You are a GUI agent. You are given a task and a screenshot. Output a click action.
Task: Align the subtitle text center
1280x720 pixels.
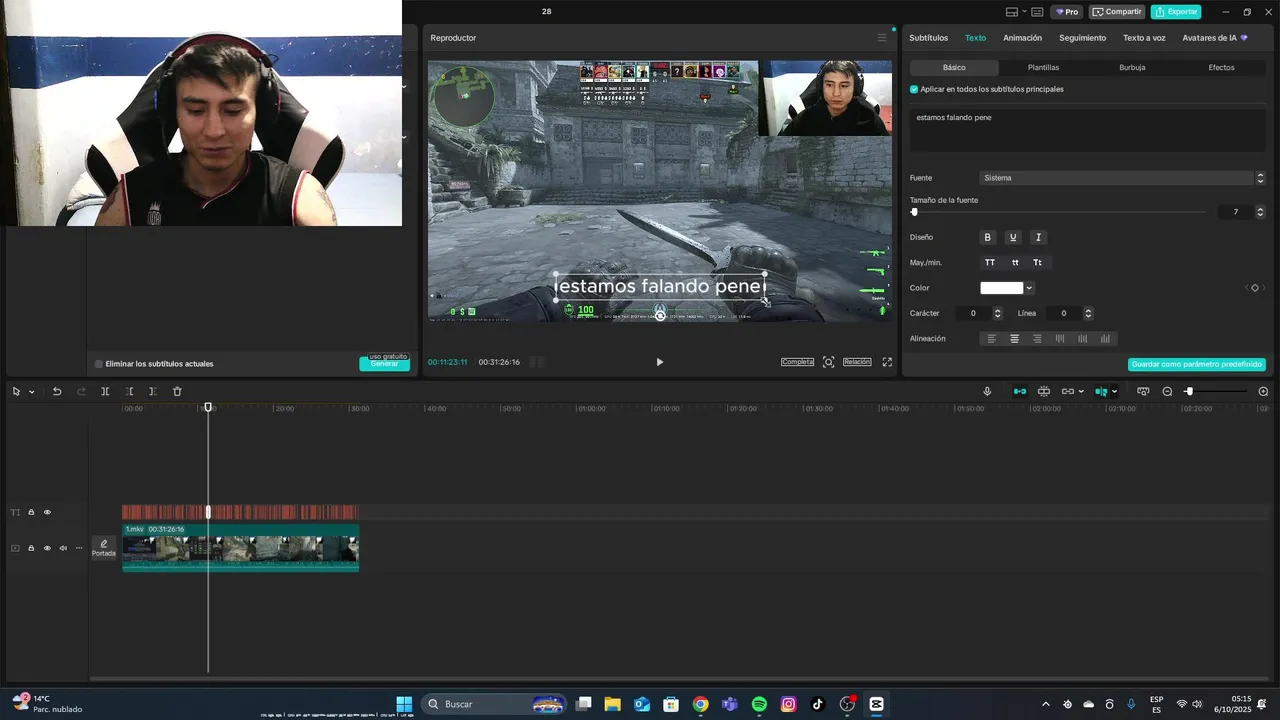pyautogui.click(x=1014, y=339)
